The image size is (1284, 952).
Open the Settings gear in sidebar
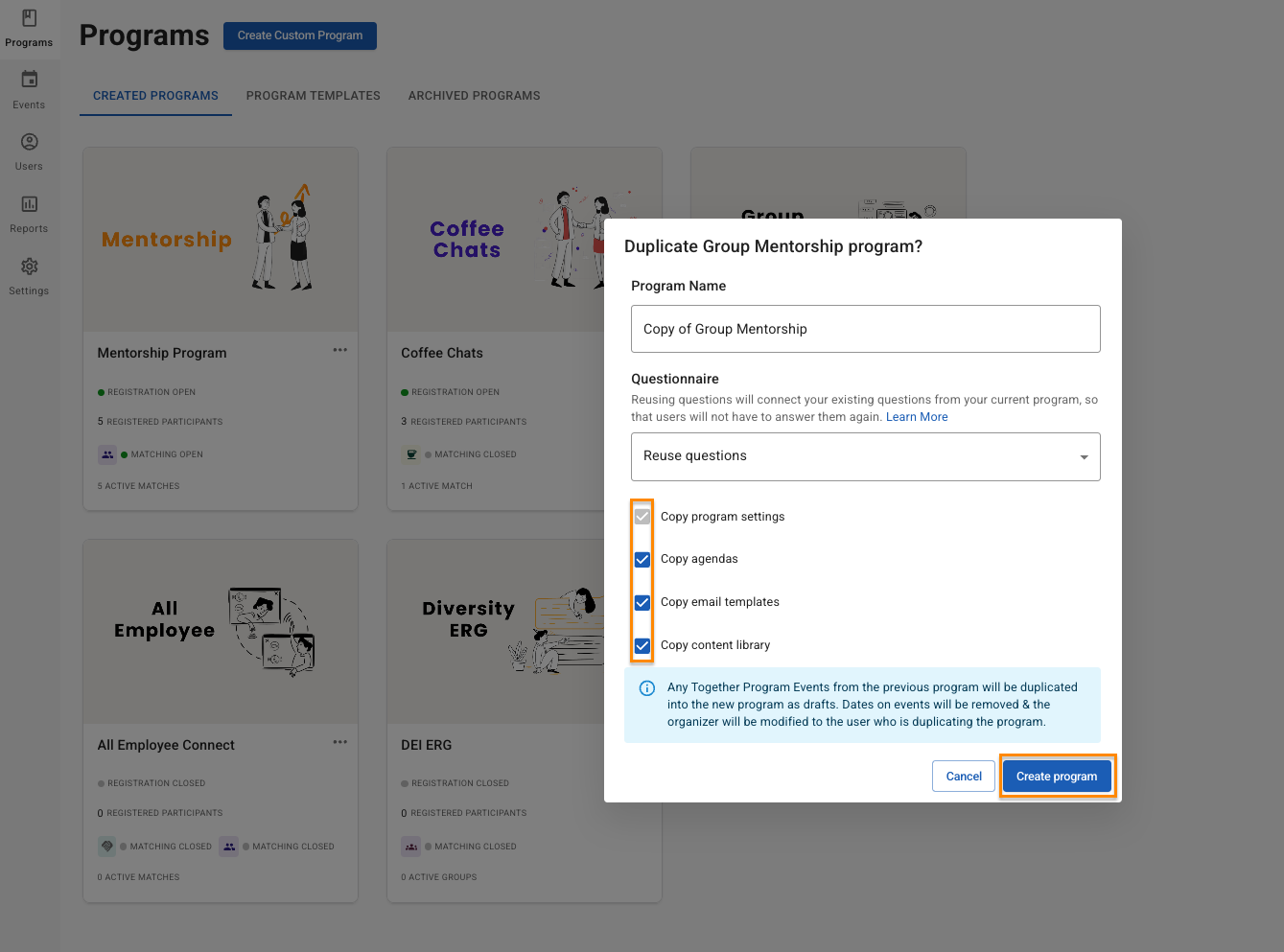[29, 267]
